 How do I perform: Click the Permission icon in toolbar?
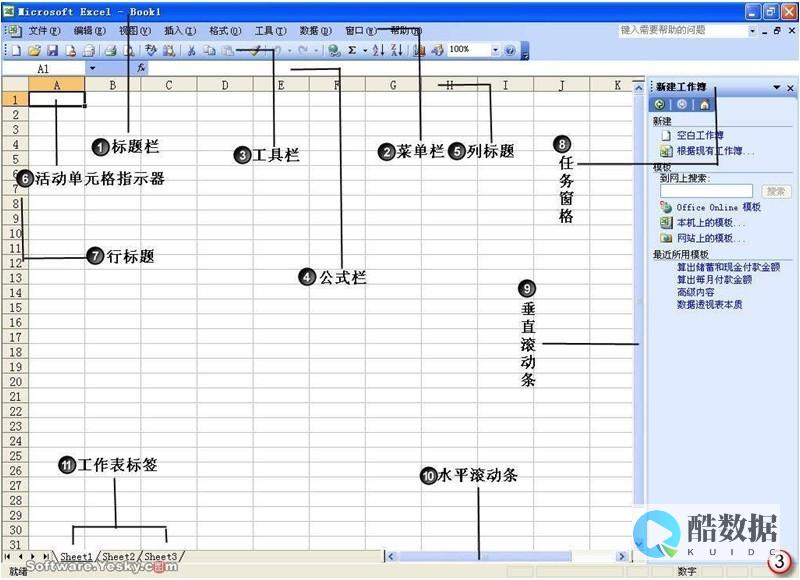71,50
